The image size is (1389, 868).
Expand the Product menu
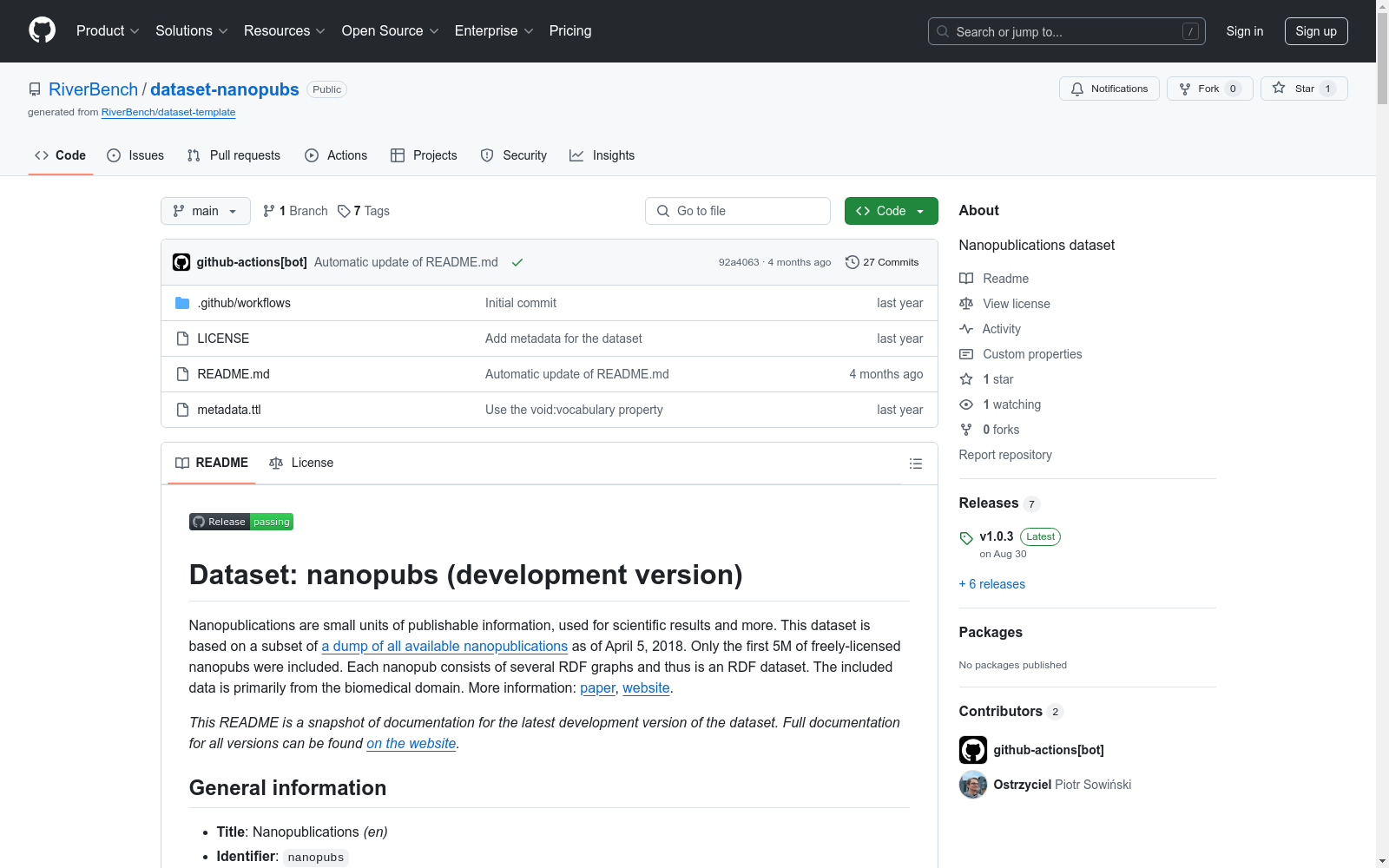click(108, 31)
